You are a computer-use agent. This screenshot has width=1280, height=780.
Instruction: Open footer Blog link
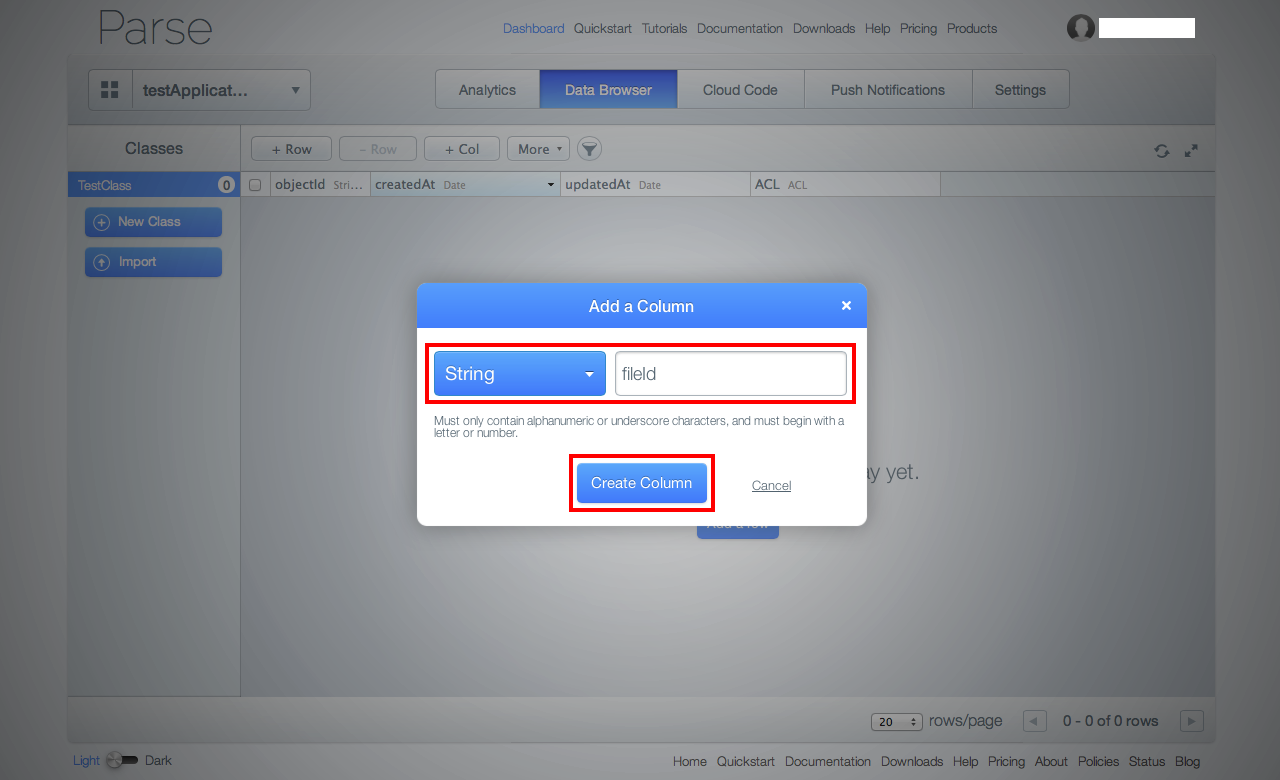coord(1188,761)
